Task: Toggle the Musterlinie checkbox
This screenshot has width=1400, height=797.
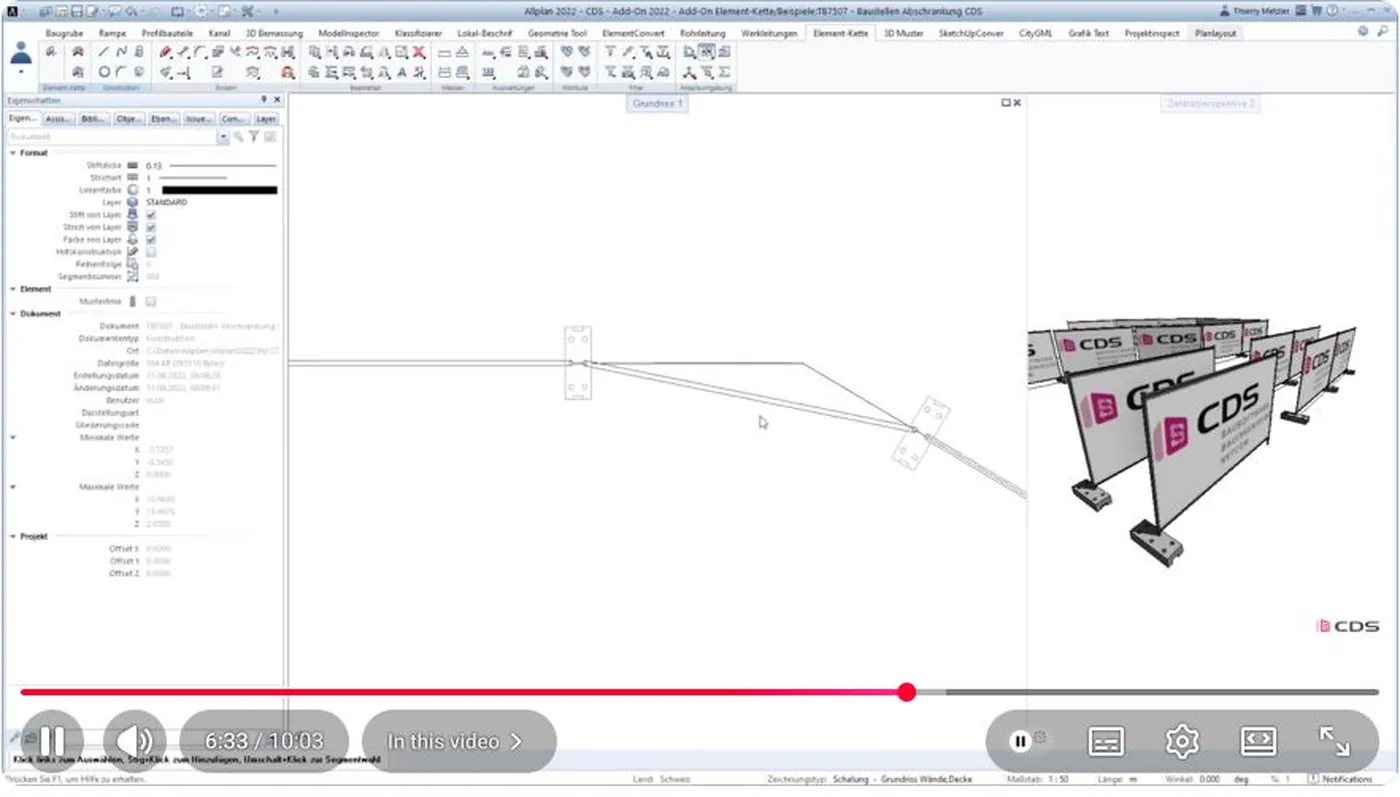Action: click(151, 301)
